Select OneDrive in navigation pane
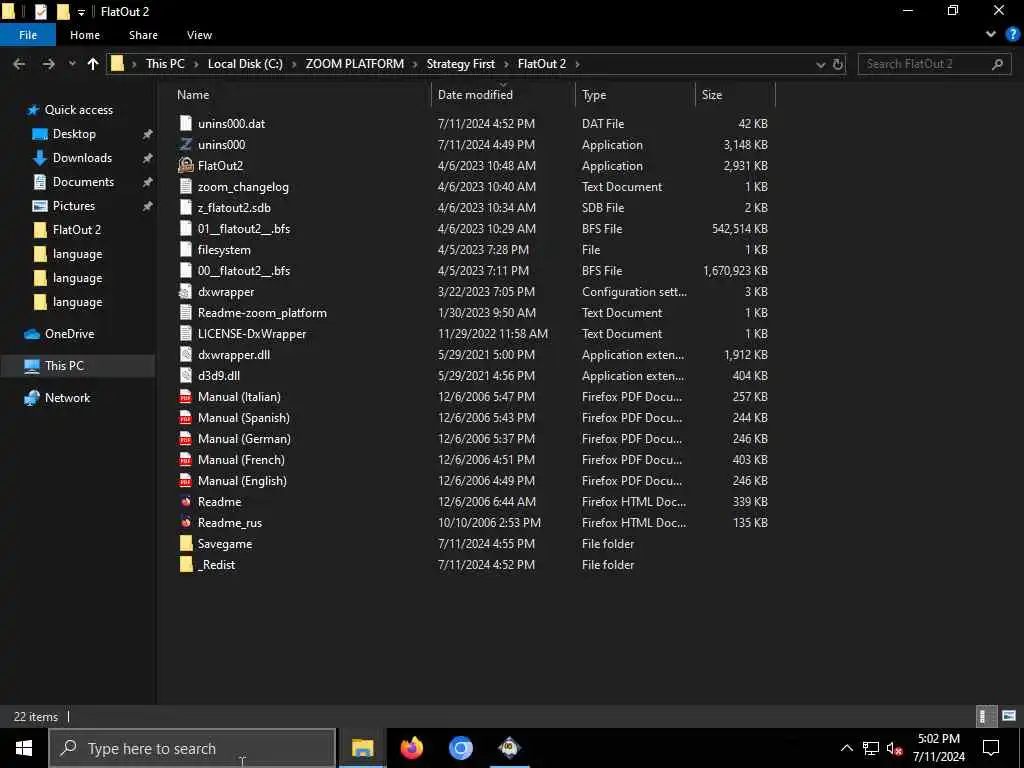The width and height of the screenshot is (1024, 768). pyautogui.click(x=69, y=334)
